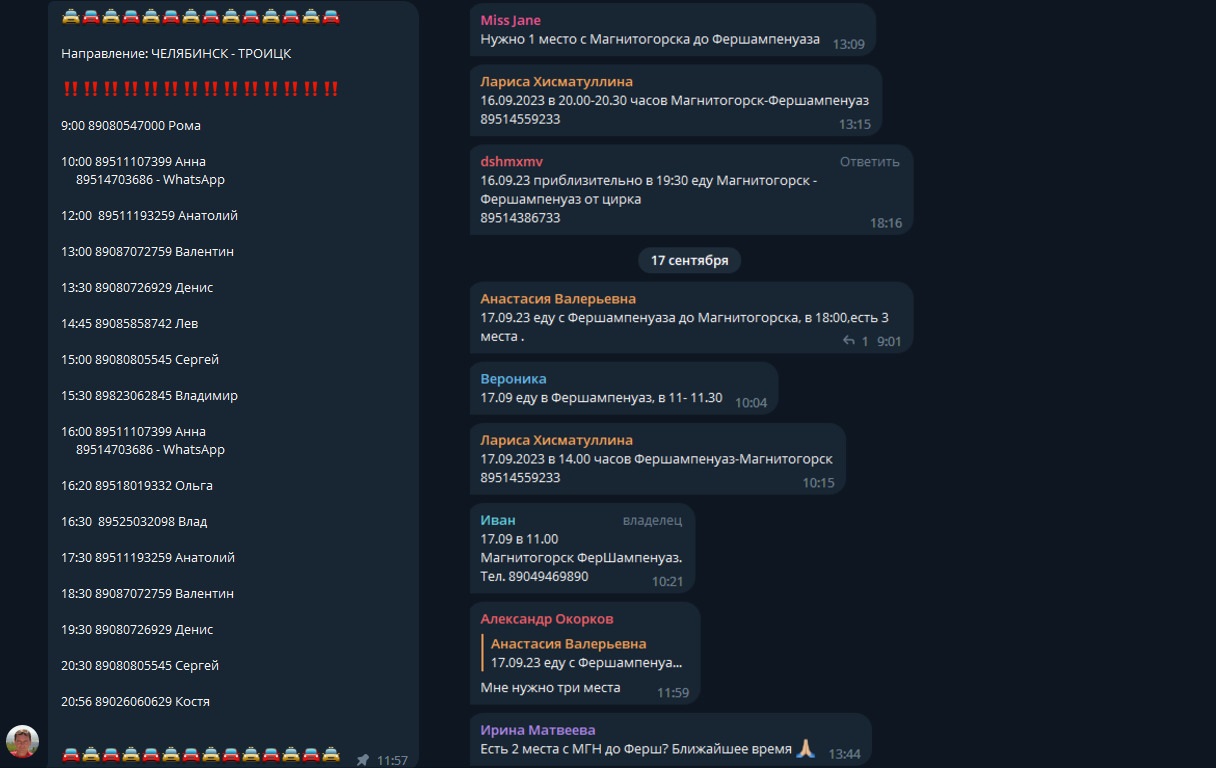Open the quoted Анастасия Валерьевна reply preview
The width and height of the screenshot is (1216, 768).
click(586, 653)
